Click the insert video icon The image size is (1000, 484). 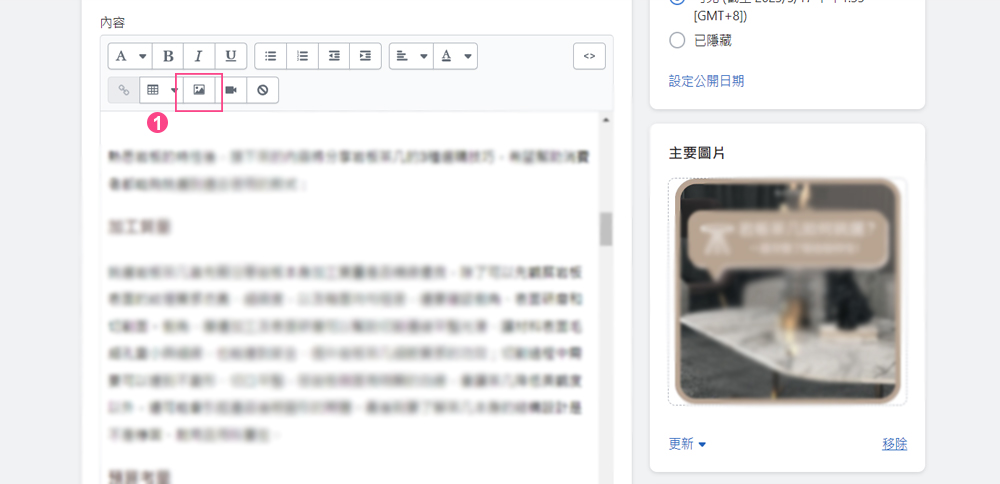click(x=231, y=90)
